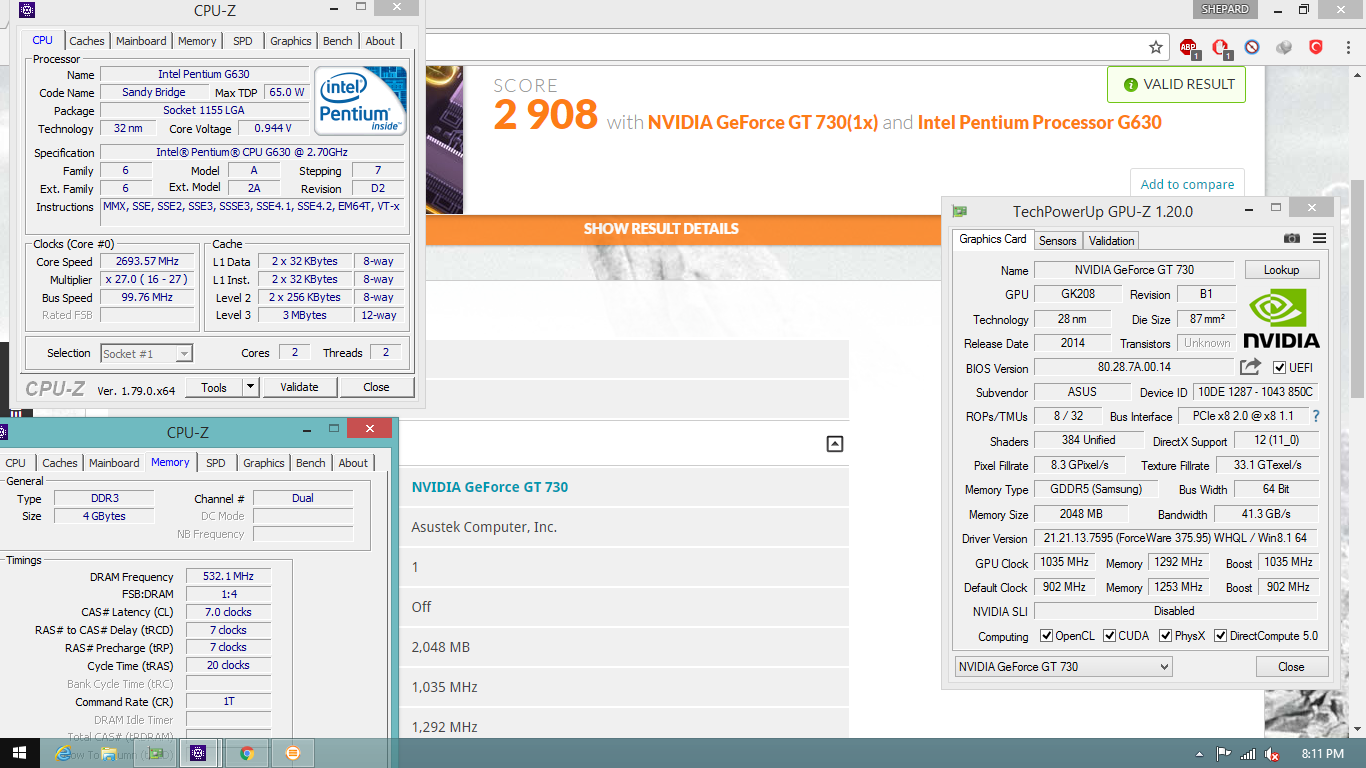1366x768 pixels.
Task: Open File Explorer from the taskbar
Action: [109, 753]
